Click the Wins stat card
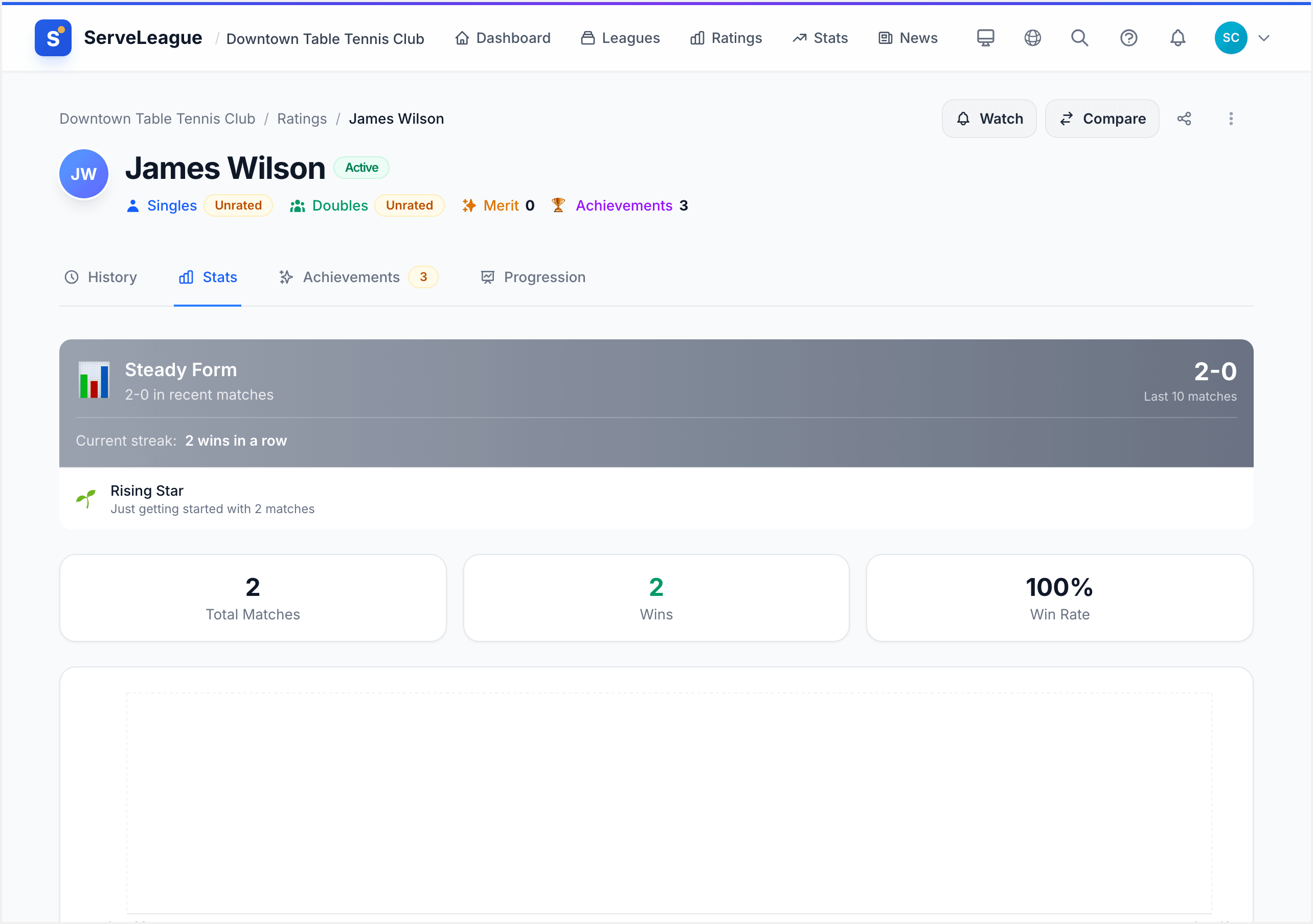 click(656, 598)
